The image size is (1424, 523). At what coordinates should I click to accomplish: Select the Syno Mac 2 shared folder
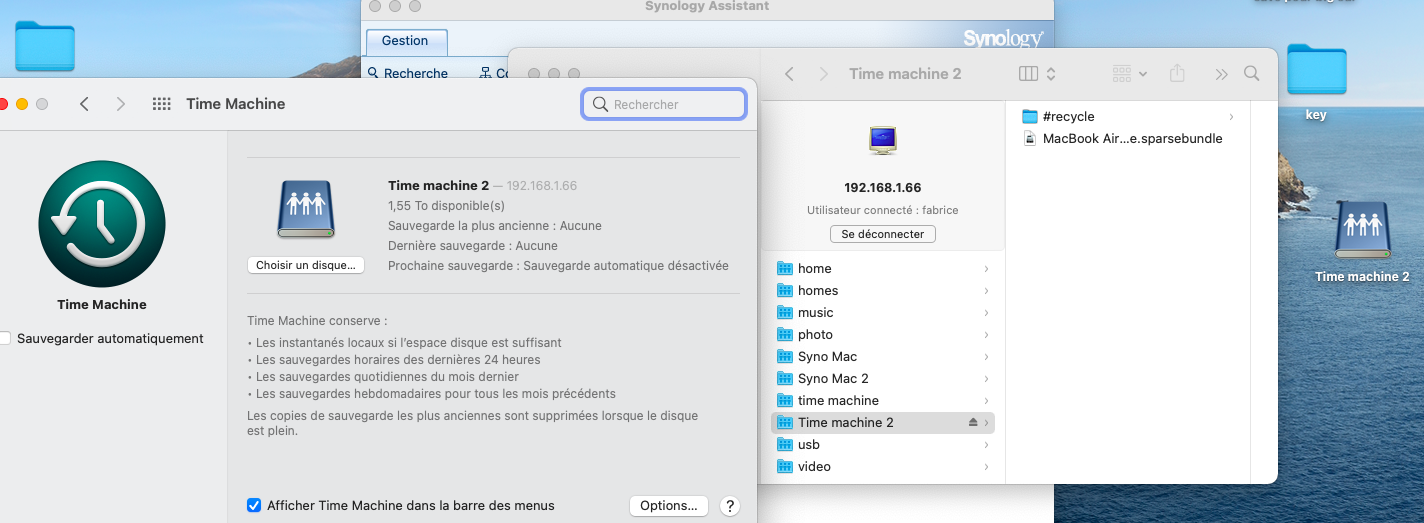[x=883, y=379]
